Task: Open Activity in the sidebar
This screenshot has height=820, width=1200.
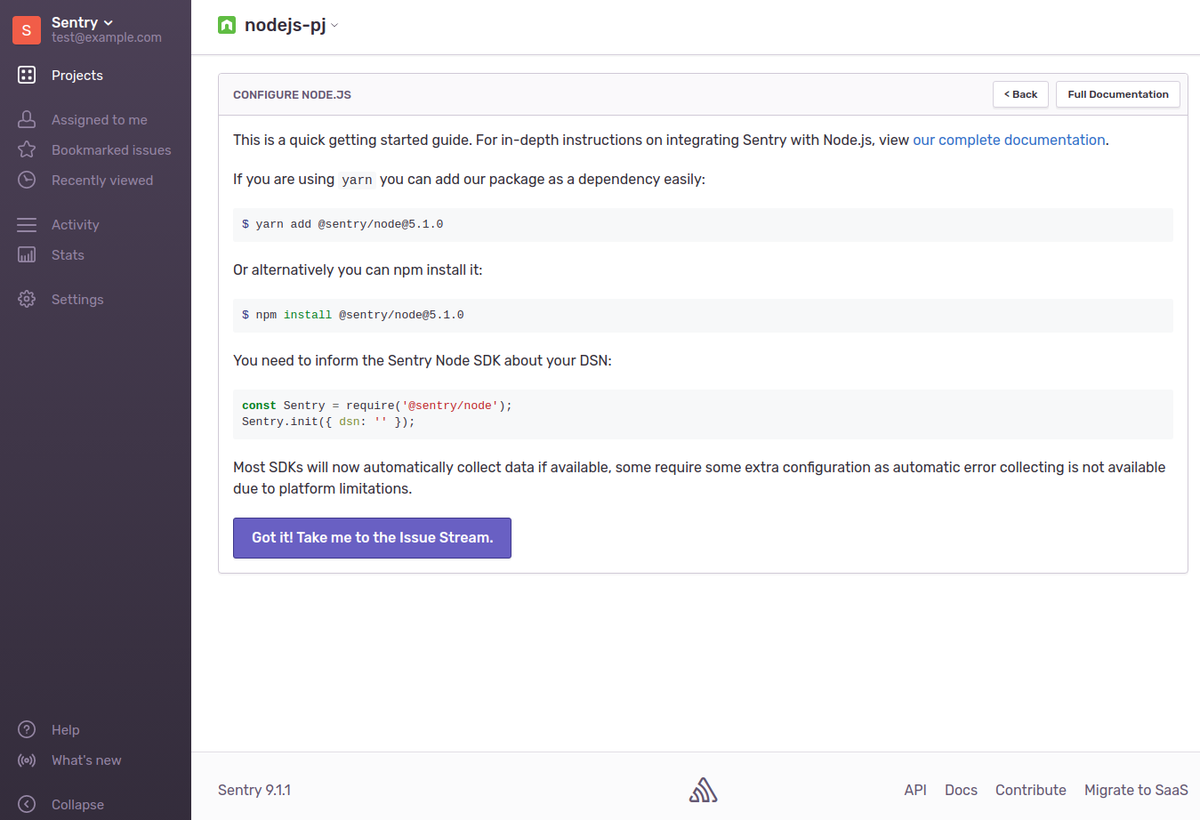Action: click(x=75, y=225)
